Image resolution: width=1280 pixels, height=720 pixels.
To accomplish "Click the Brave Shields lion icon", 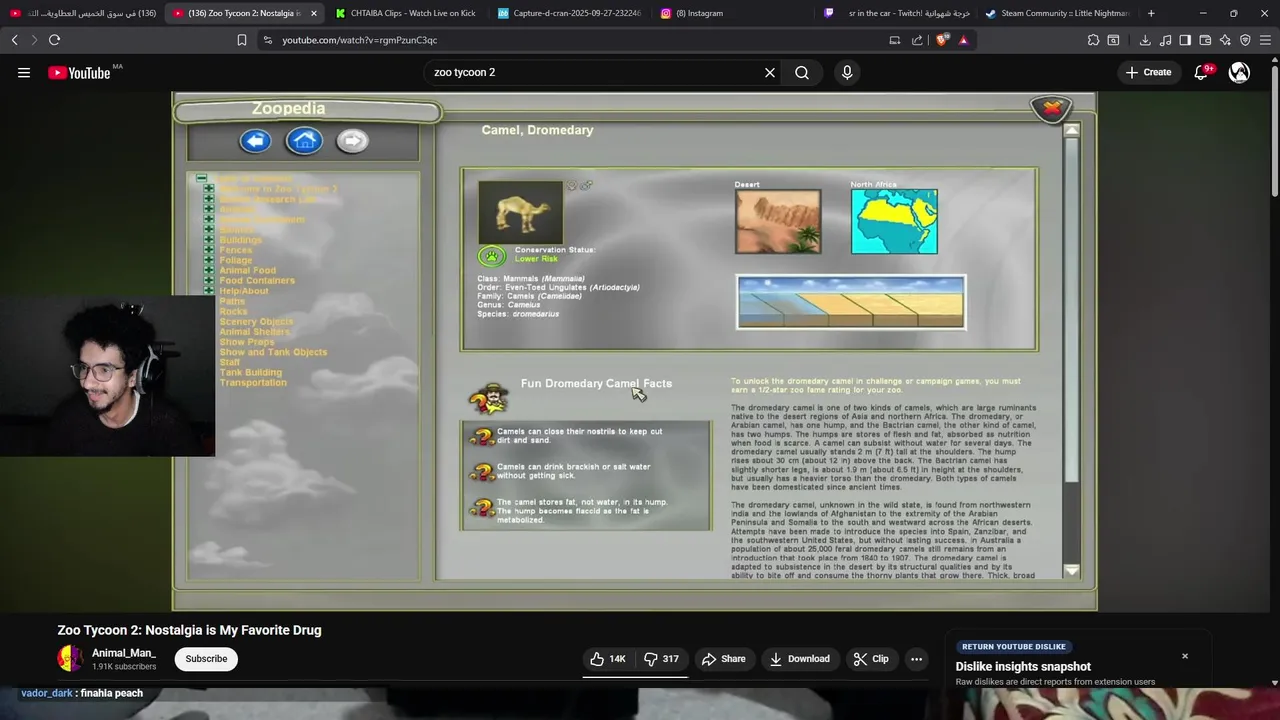I will coord(942,40).
